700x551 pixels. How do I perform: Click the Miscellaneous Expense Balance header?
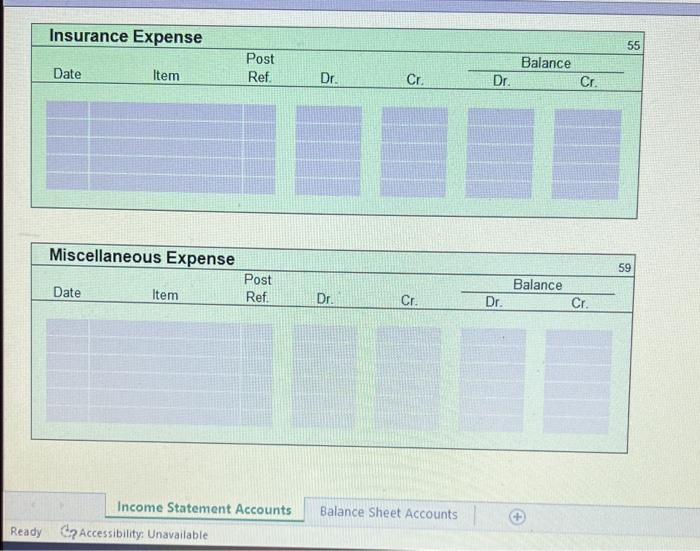coord(538,285)
